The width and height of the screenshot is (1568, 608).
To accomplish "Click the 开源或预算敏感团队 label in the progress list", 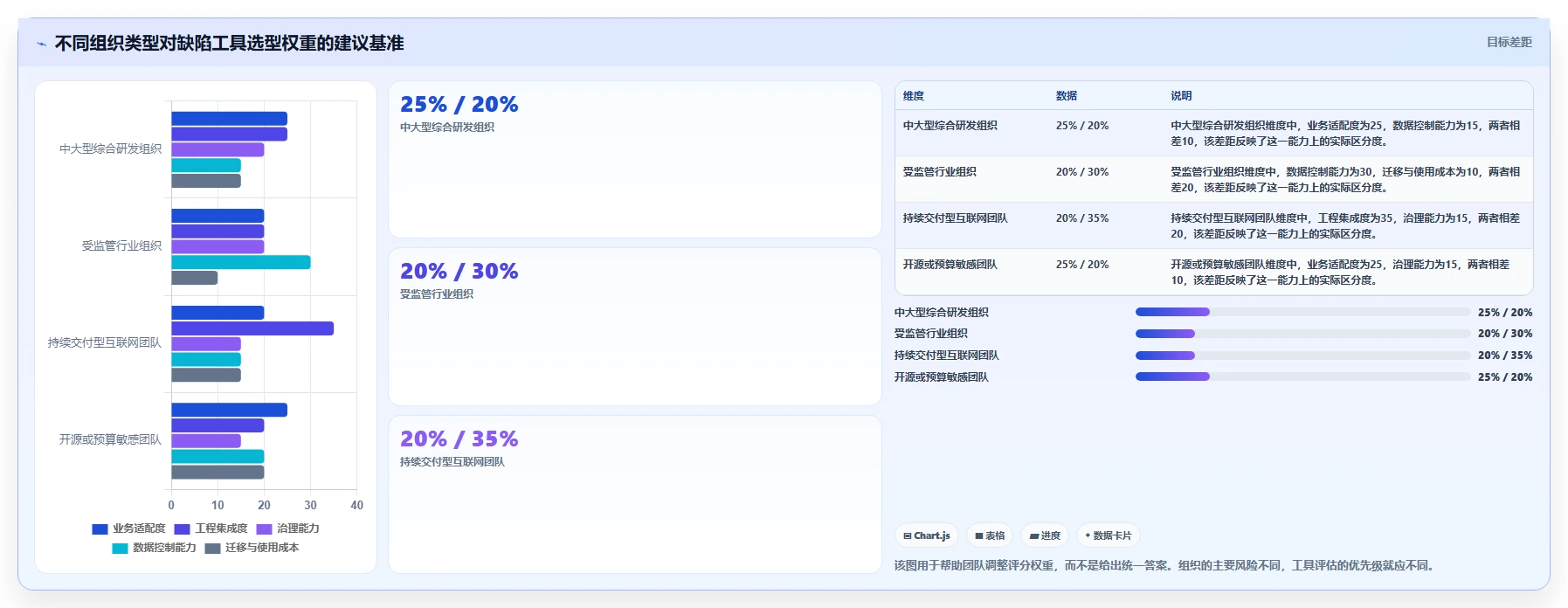I will 942,377.
